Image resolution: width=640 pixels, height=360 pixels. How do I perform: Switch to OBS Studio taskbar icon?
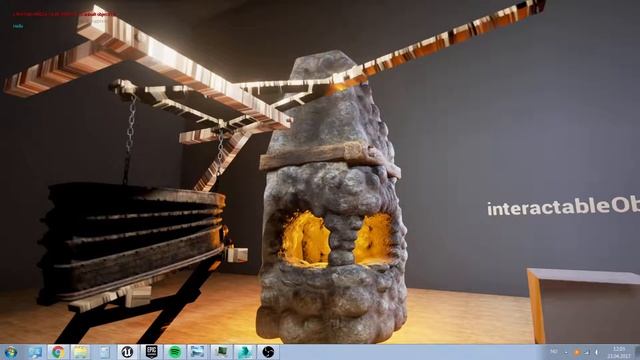(x=268, y=352)
